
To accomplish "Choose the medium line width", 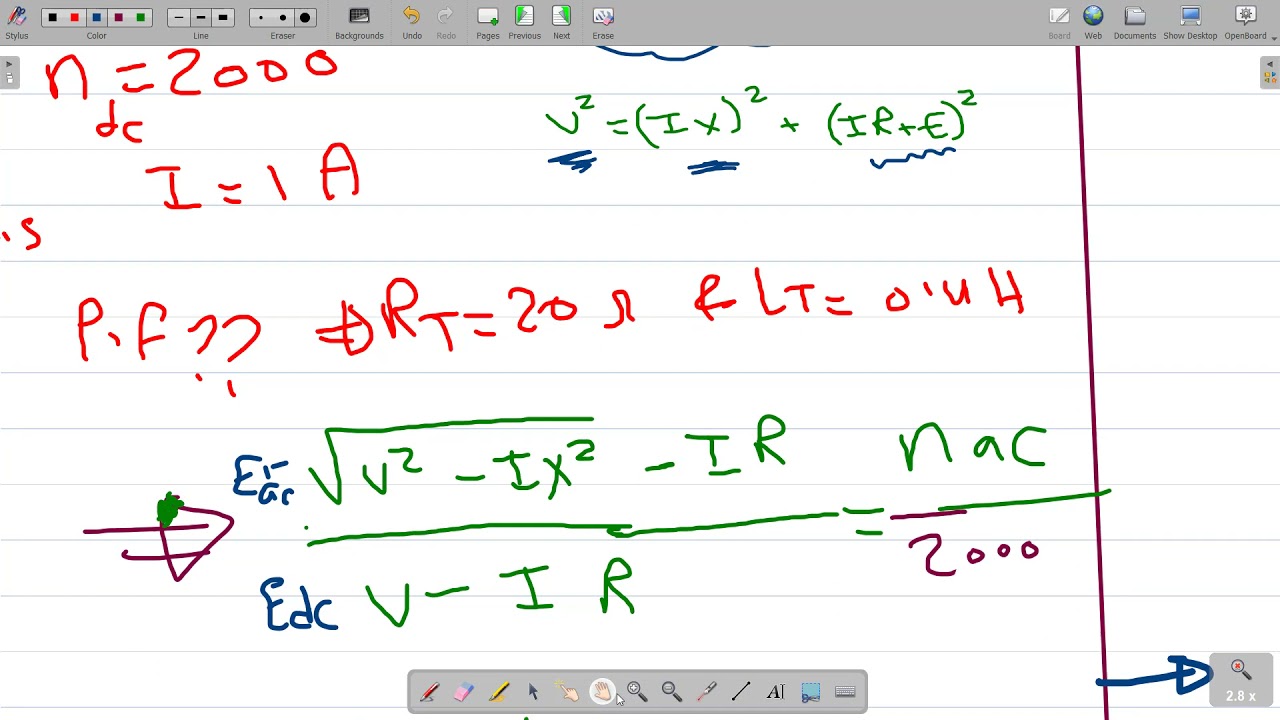I will click(x=201, y=18).
